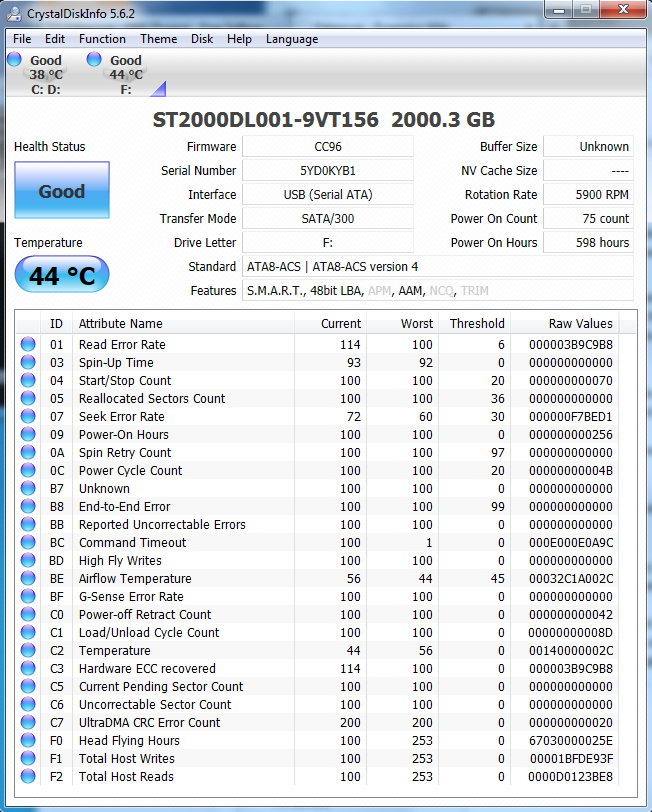This screenshot has width=652, height=812.
Task: Click status orb for Head Flying Hours
Action: [28, 740]
